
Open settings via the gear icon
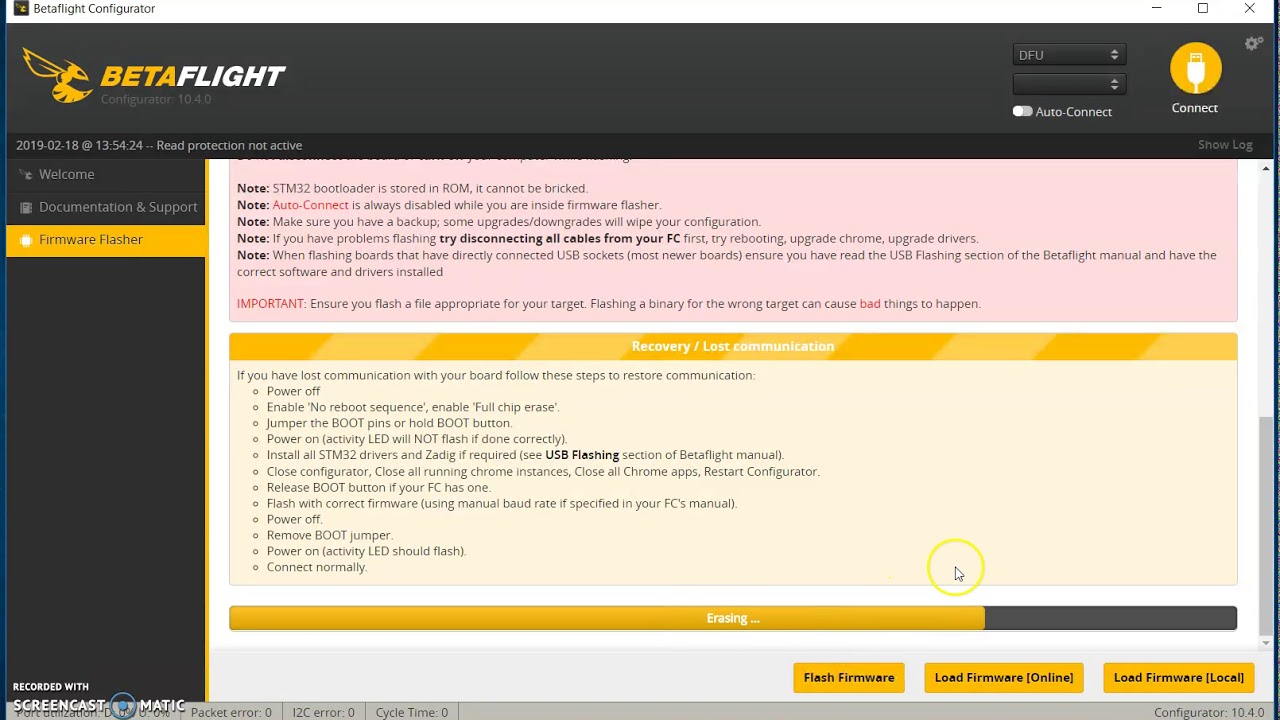point(1253,44)
